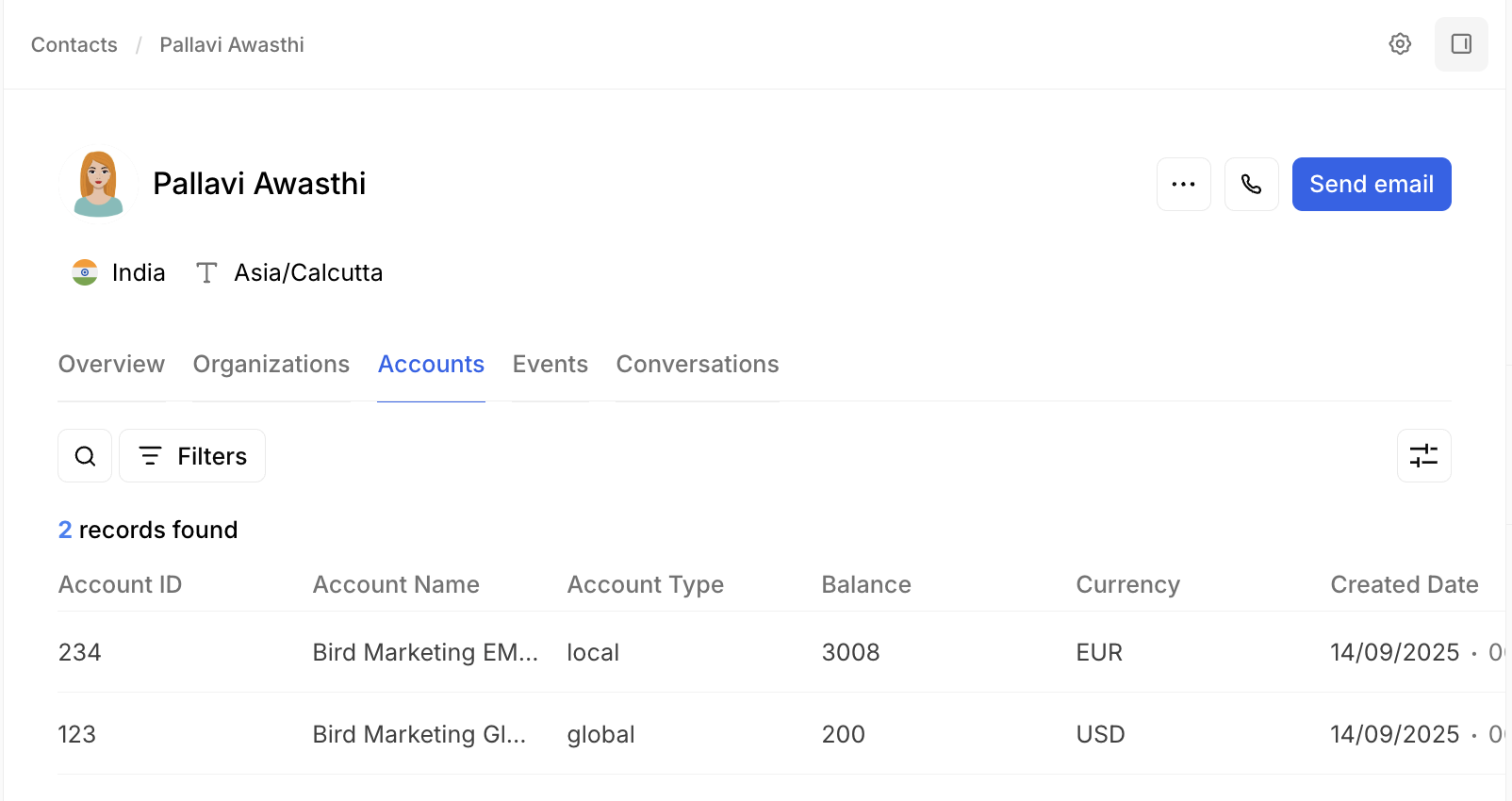
Task: Click Pallavi Awasthi's avatar picture
Action: (99, 184)
